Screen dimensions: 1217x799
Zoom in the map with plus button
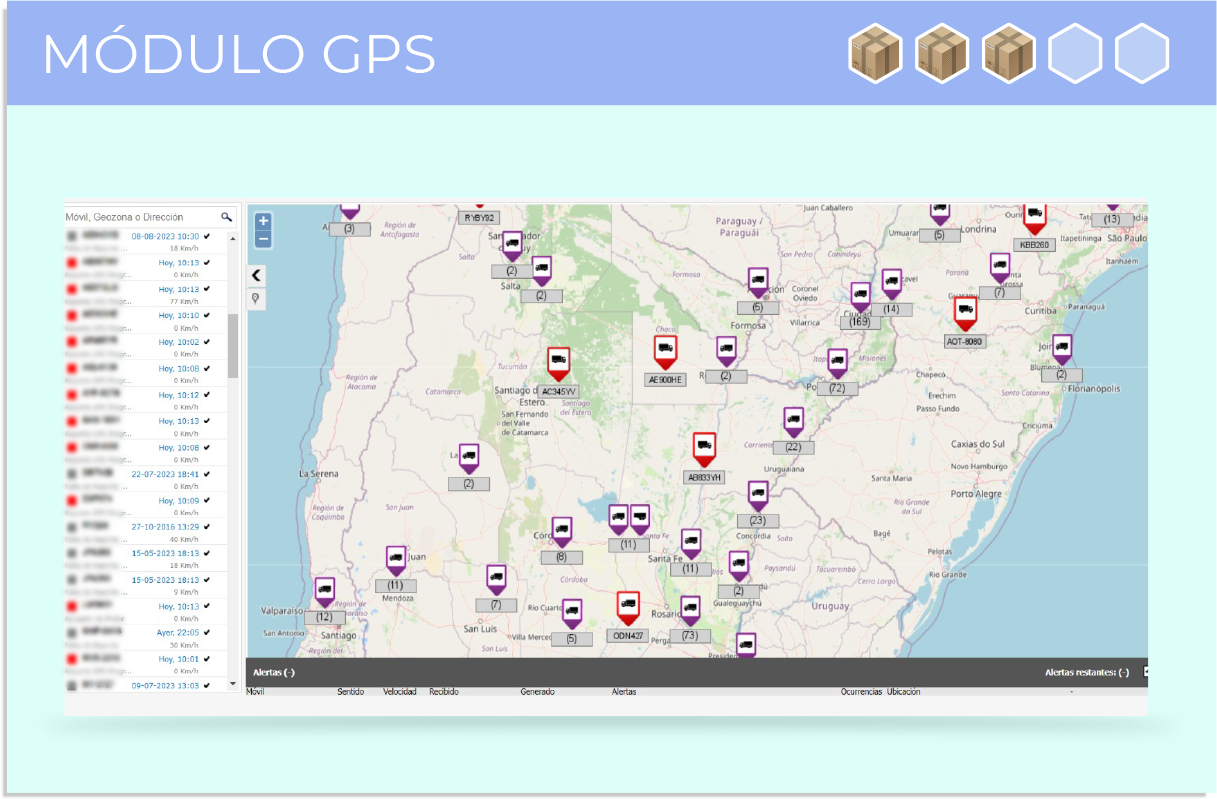pos(263,222)
